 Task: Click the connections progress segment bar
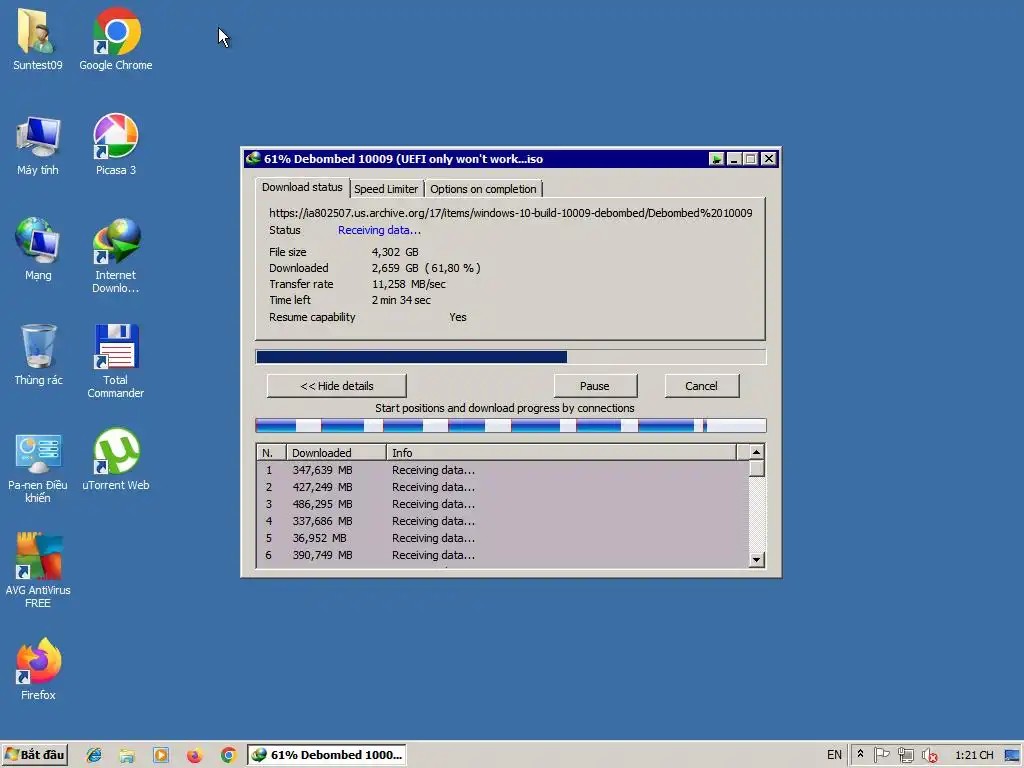coord(510,426)
